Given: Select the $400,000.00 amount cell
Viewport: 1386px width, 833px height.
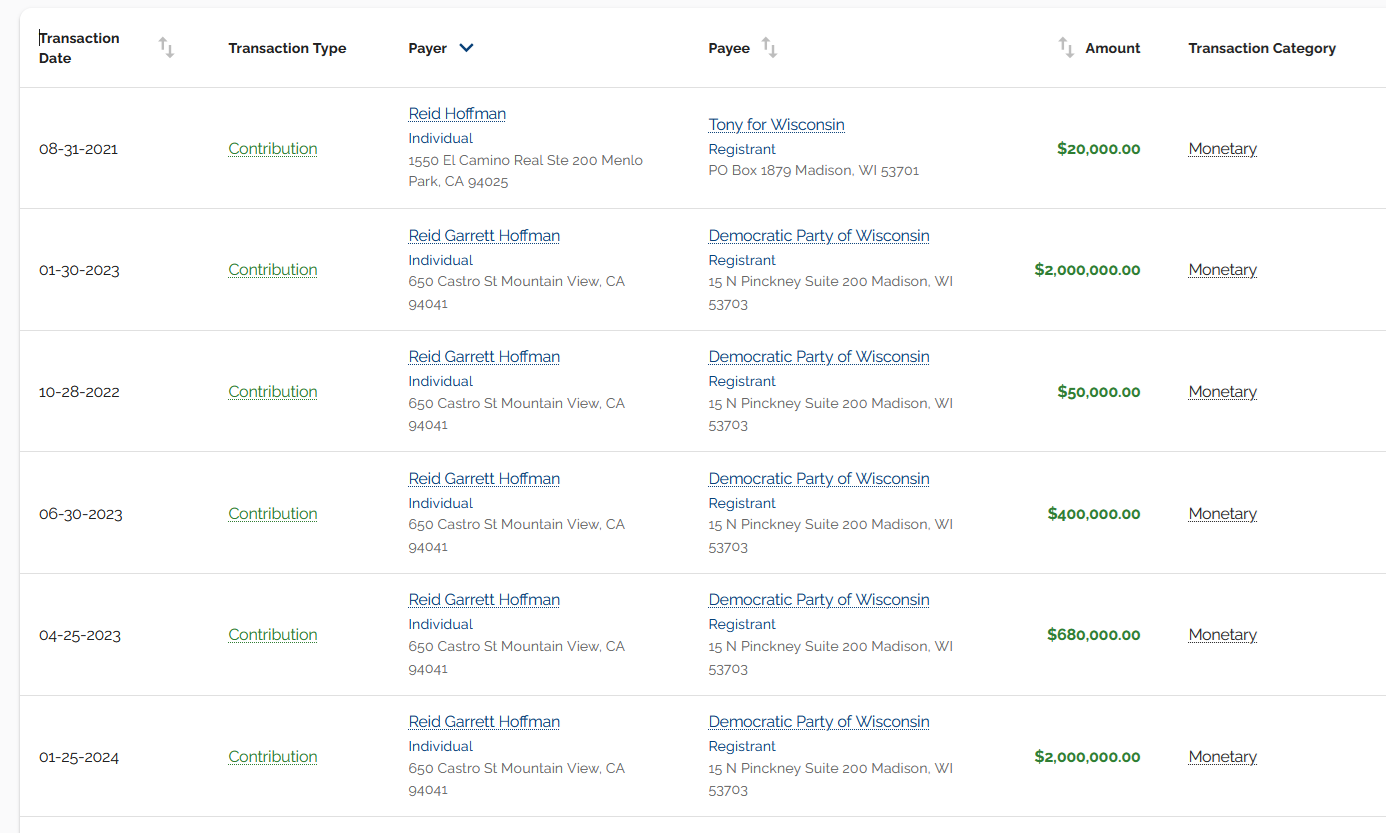Looking at the screenshot, I should (1093, 514).
